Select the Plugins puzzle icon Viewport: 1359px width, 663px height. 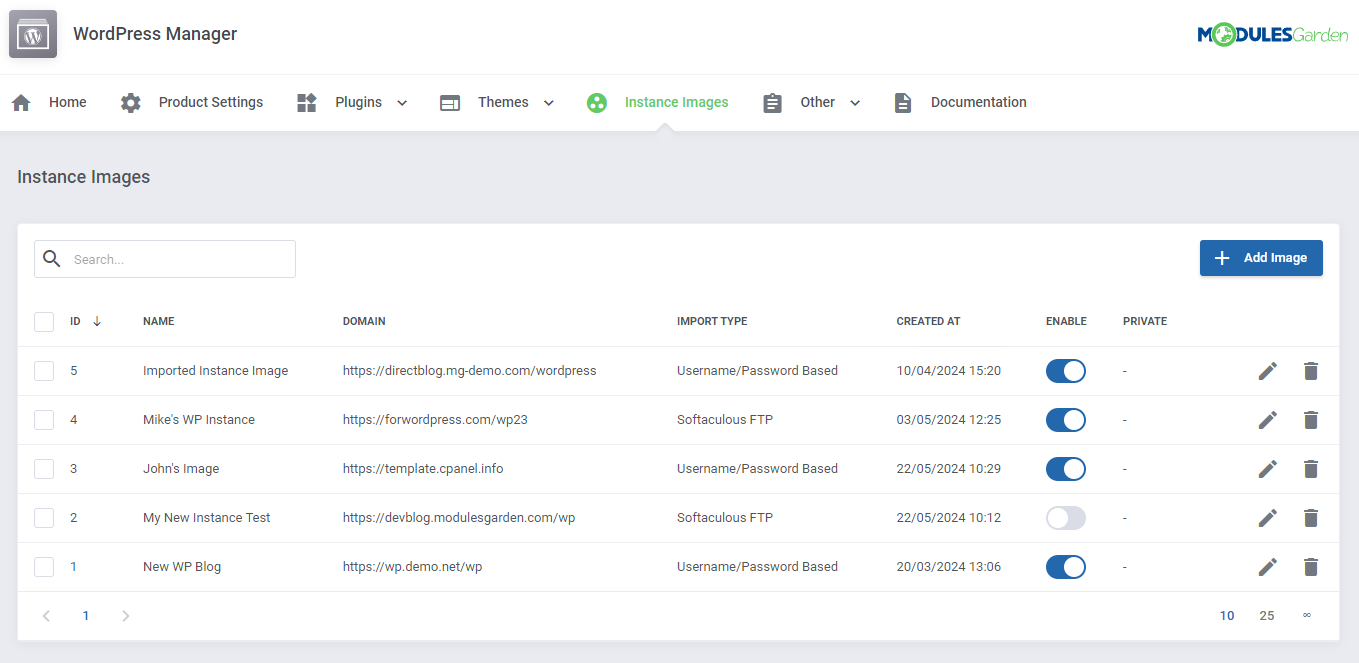(306, 101)
